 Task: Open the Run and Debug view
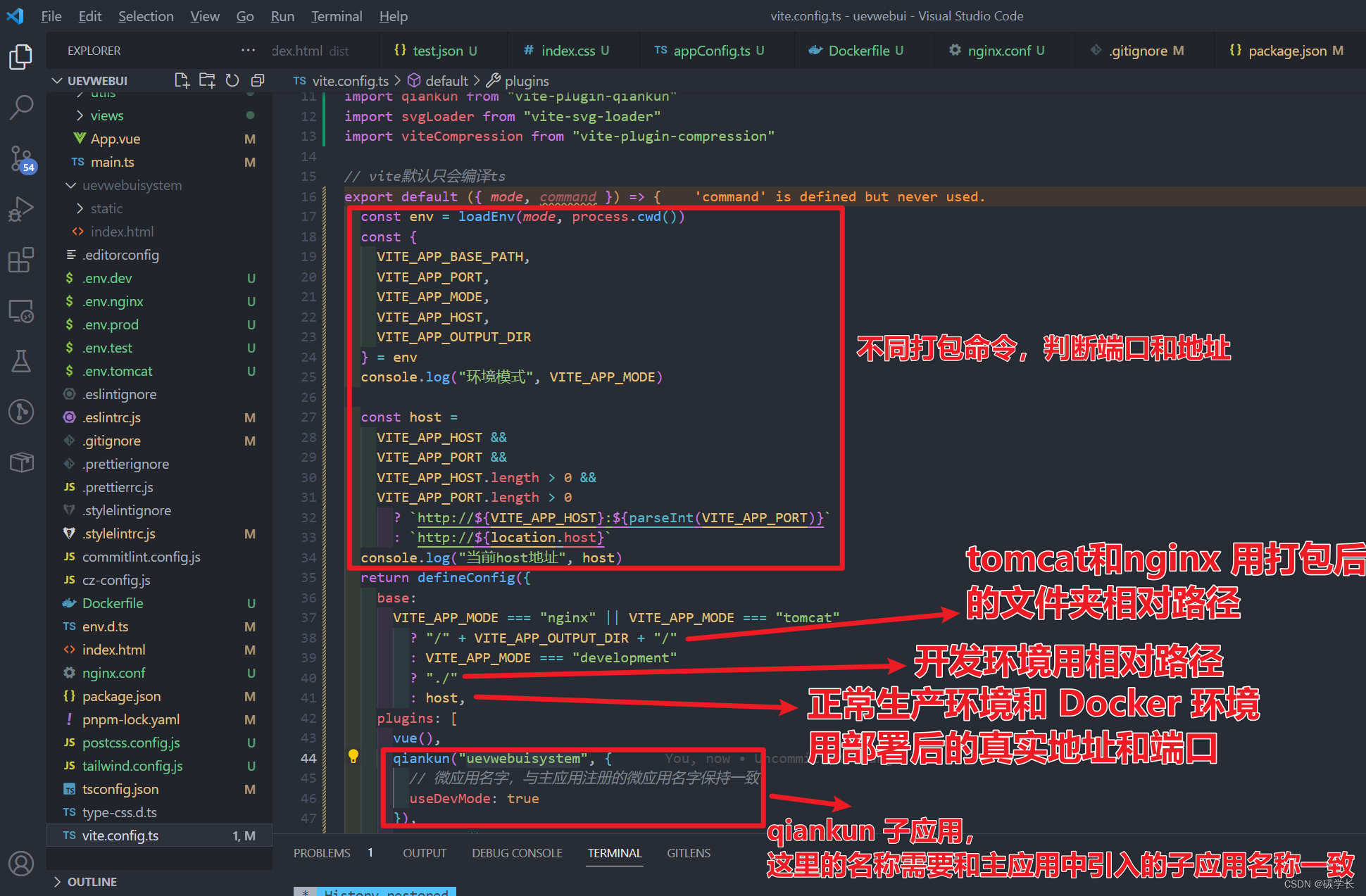[21, 209]
